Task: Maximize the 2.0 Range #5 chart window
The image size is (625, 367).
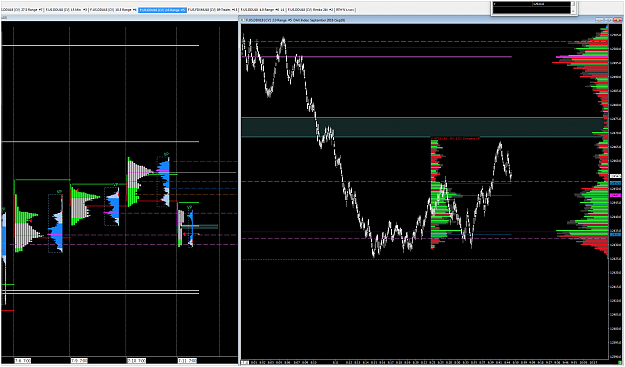Action: pyautogui.click(x=609, y=20)
